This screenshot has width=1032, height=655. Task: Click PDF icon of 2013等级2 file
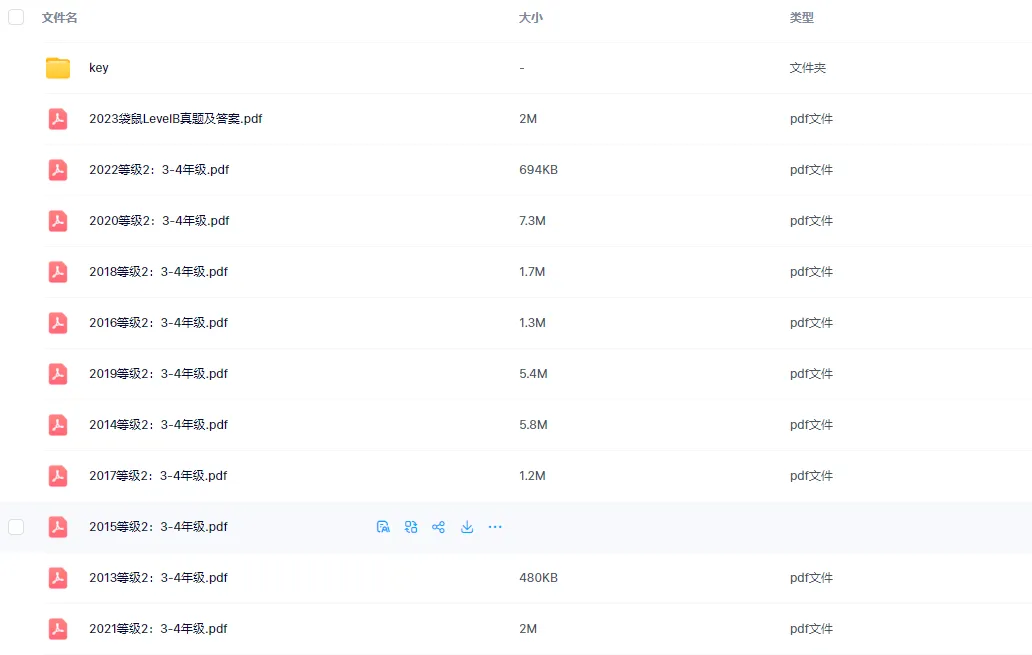pyautogui.click(x=58, y=578)
